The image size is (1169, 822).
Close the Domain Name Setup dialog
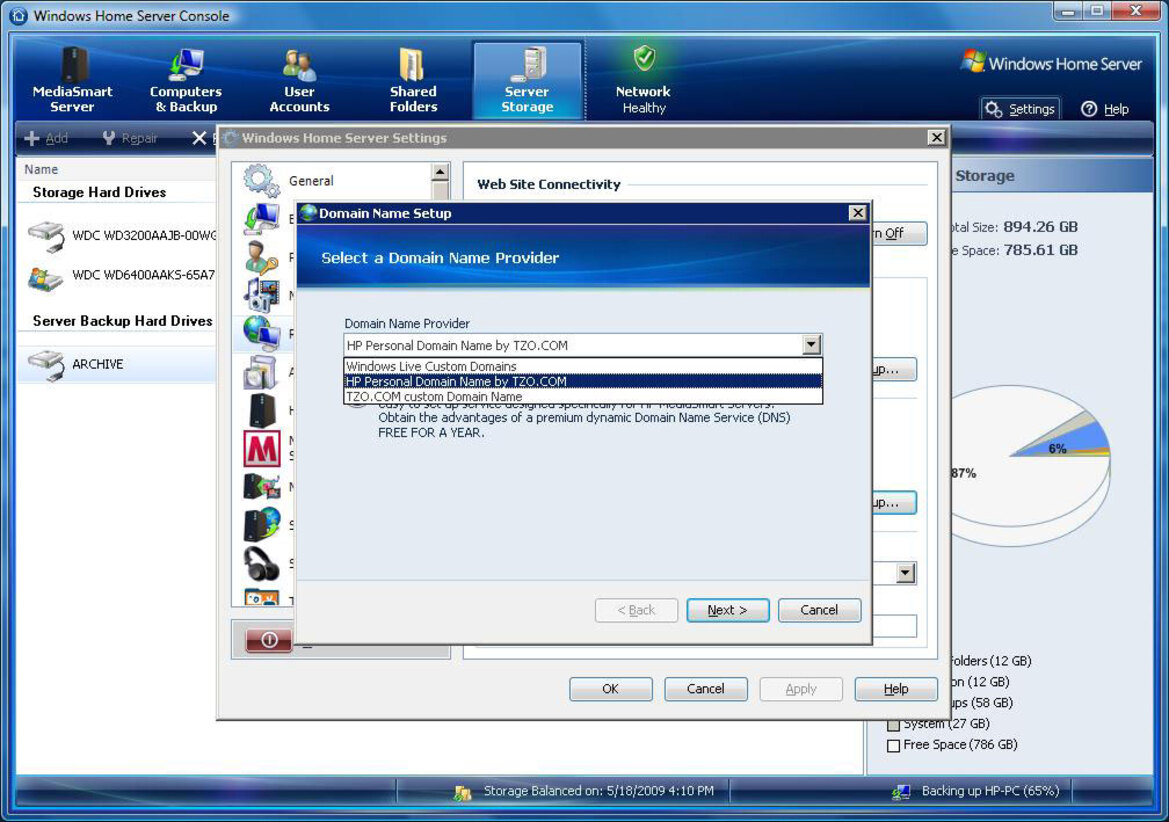[857, 213]
